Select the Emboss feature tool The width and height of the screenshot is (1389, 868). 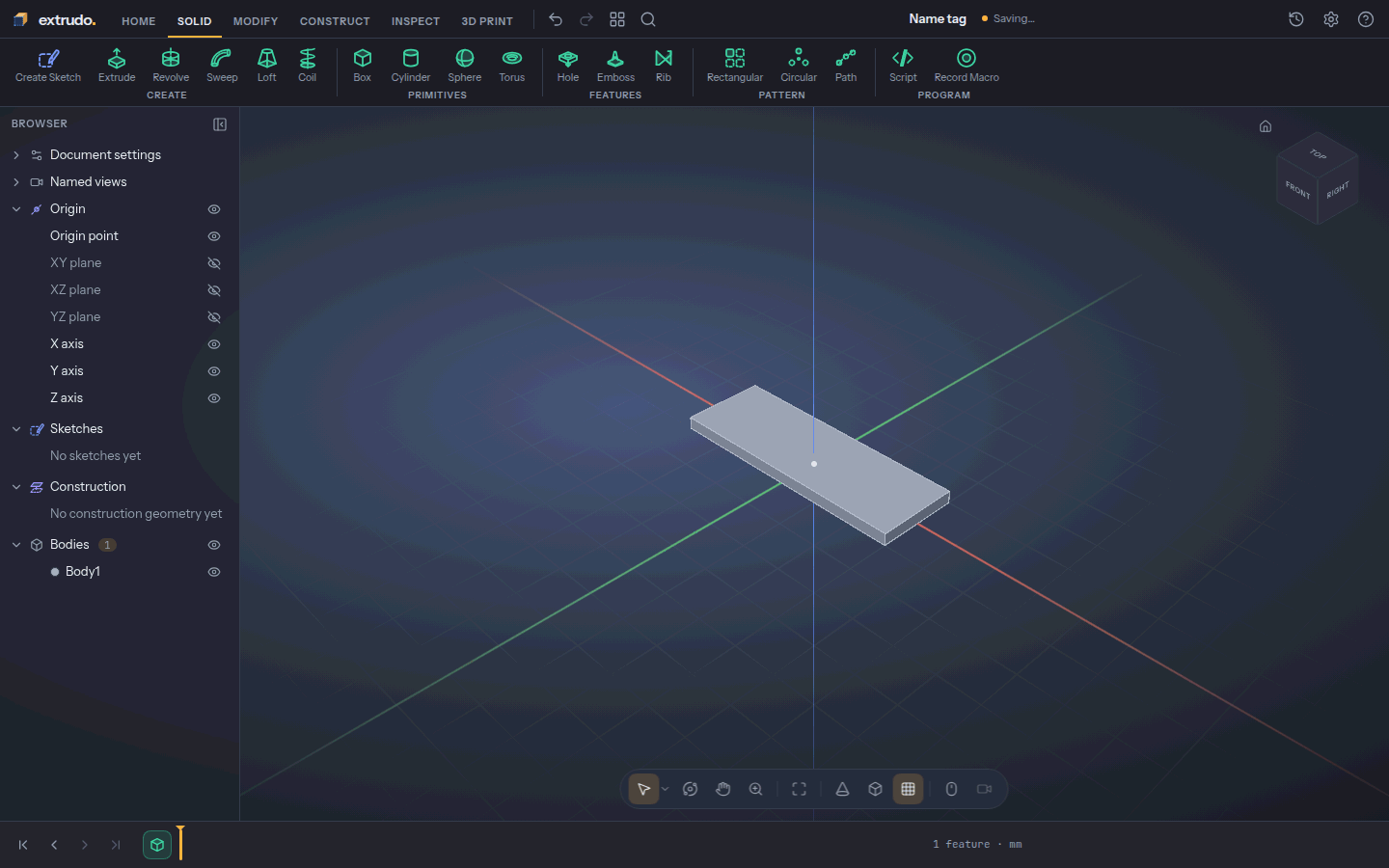pyautogui.click(x=615, y=66)
